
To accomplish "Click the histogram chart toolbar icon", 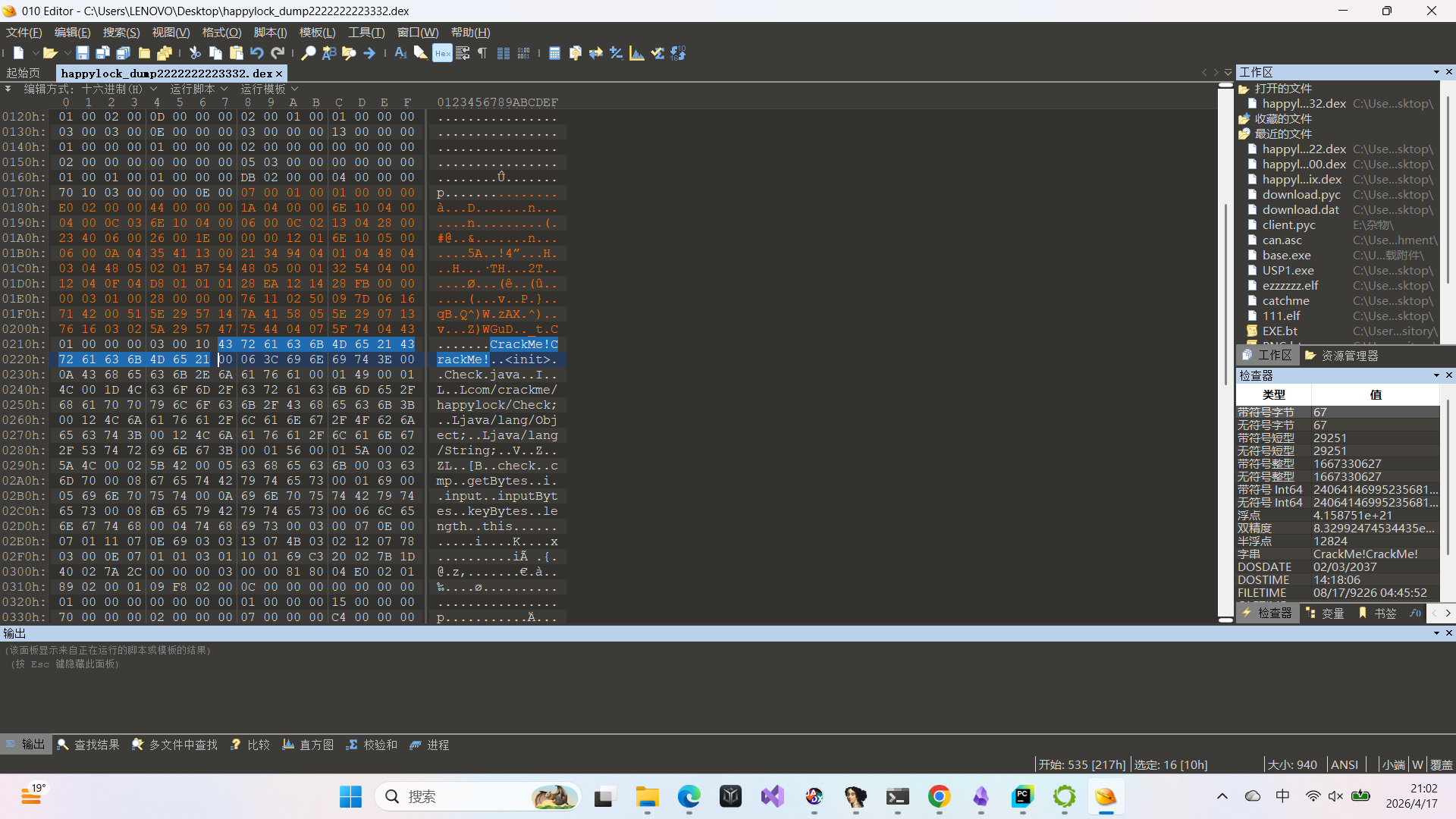I will click(x=637, y=53).
